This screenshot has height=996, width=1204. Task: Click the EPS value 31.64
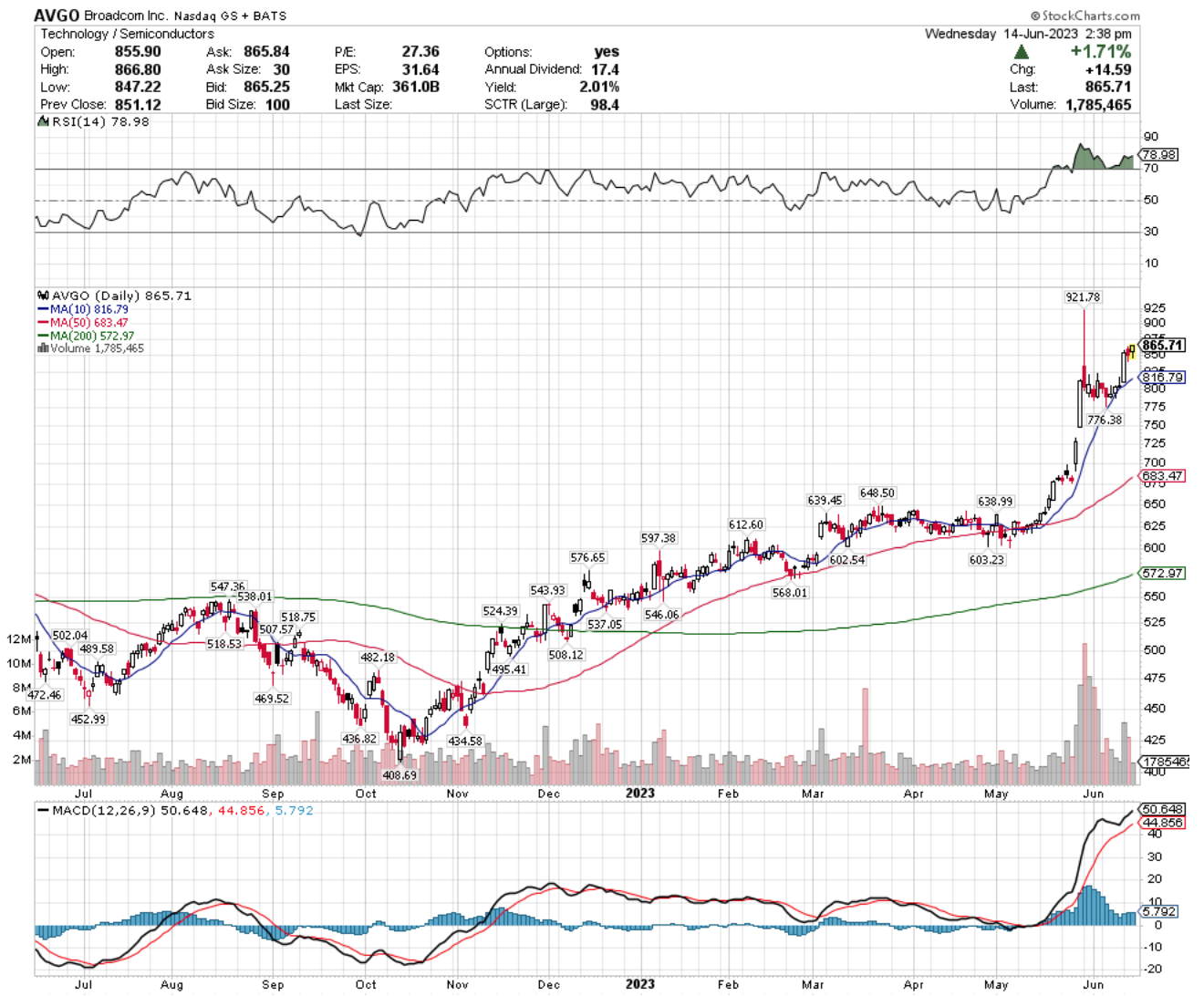pyautogui.click(x=420, y=69)
